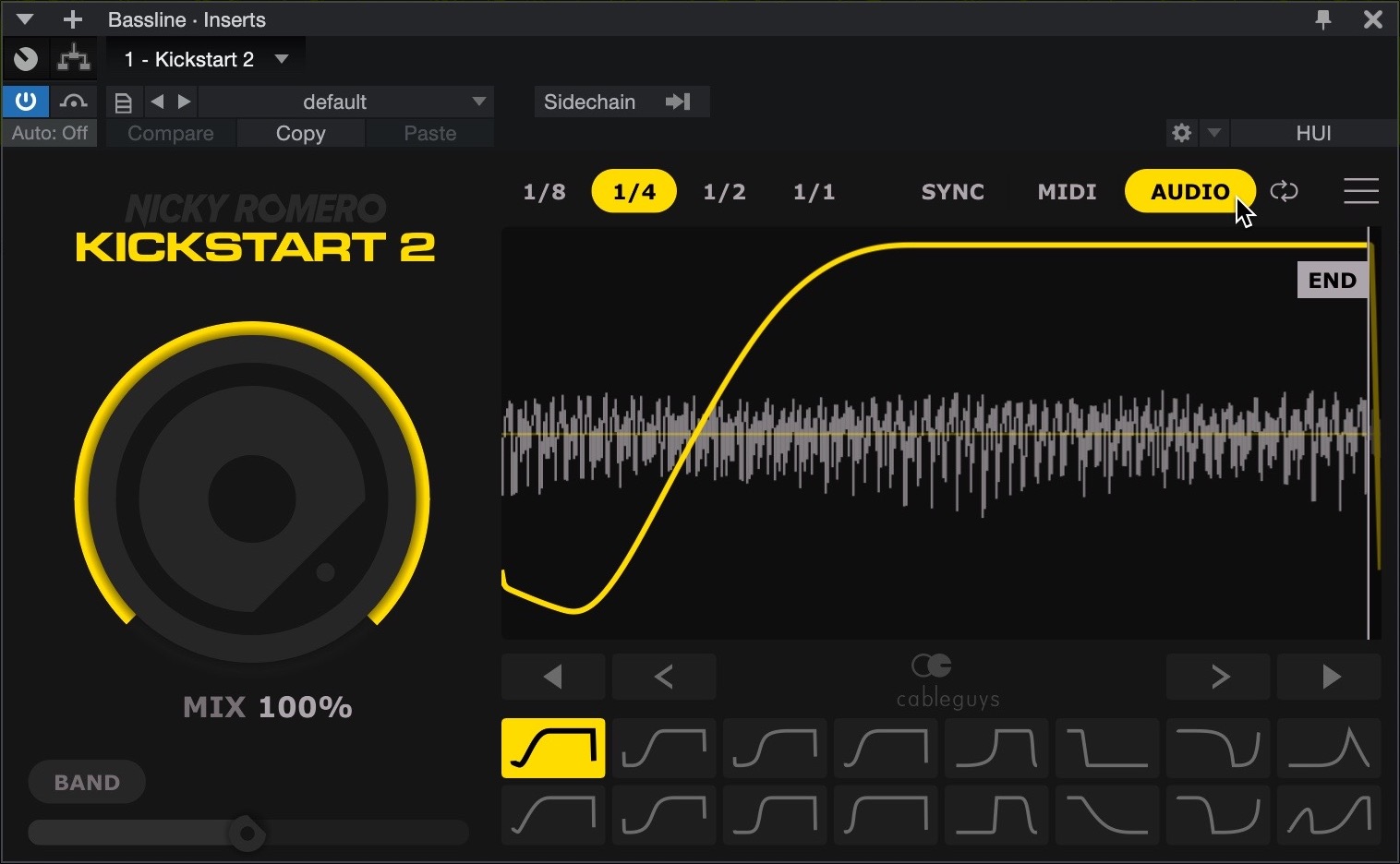This screenshot has width=1400, height=864.
Task: Open the gear settings icon near HUI
Action: (x=1181, y=133)
